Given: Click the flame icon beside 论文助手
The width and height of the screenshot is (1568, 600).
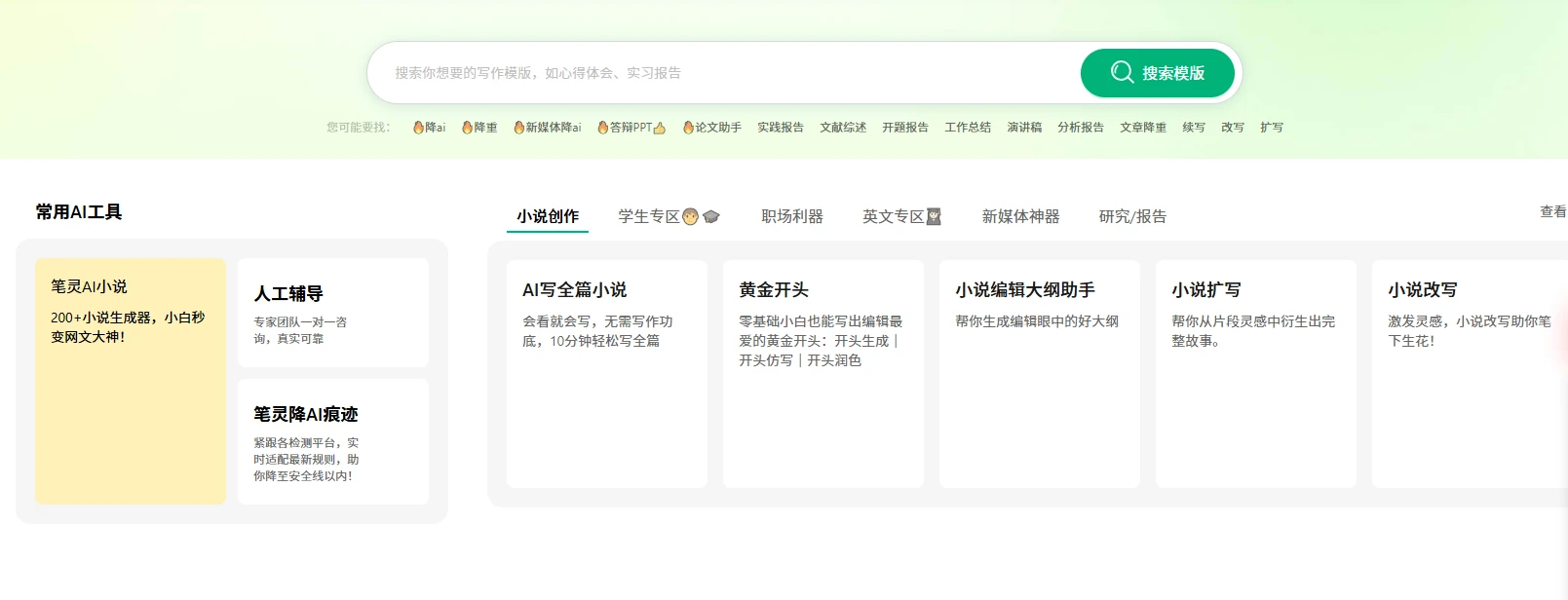Looking at the screenshot, I should (x=688, y=128).
